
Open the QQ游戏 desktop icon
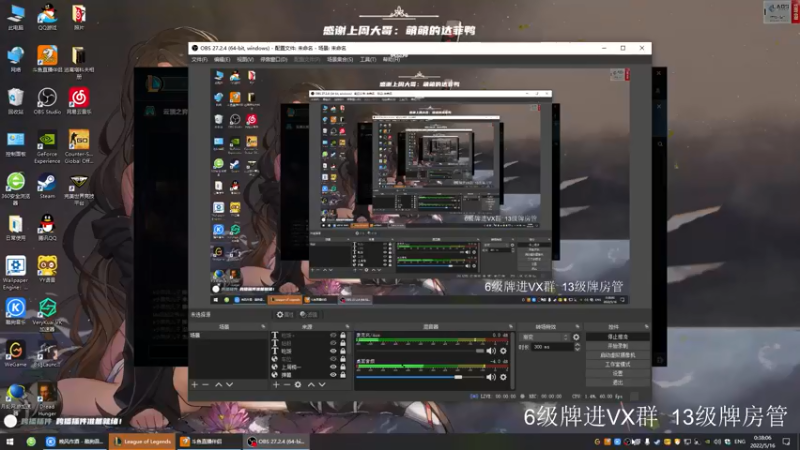click(47, 16)
